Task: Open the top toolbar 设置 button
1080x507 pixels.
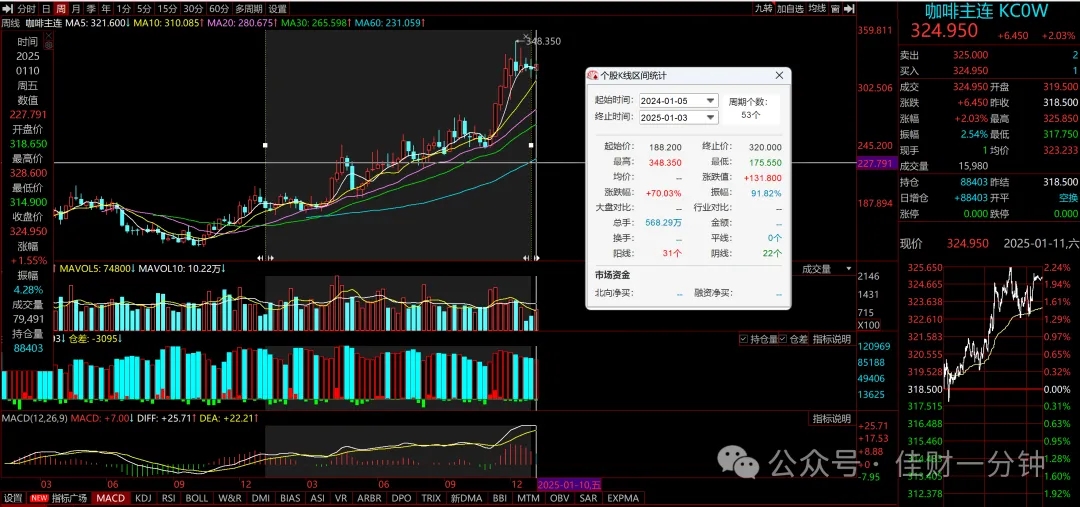Action: point(278,9)
